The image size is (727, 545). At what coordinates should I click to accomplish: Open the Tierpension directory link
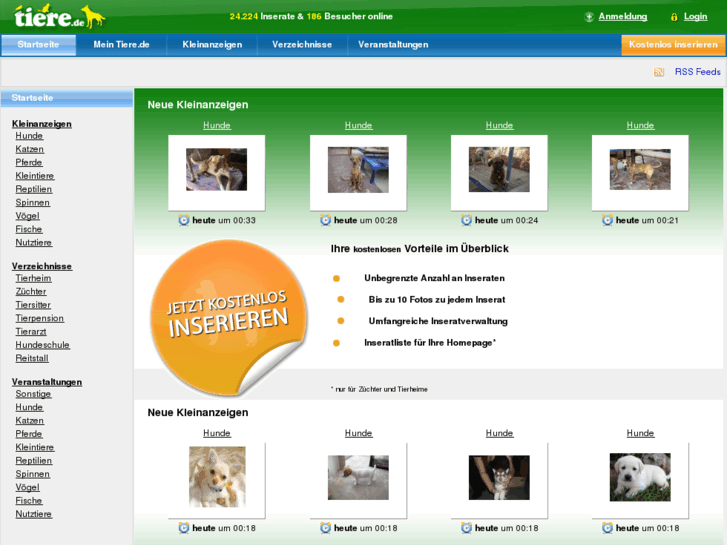pos(40,319)
